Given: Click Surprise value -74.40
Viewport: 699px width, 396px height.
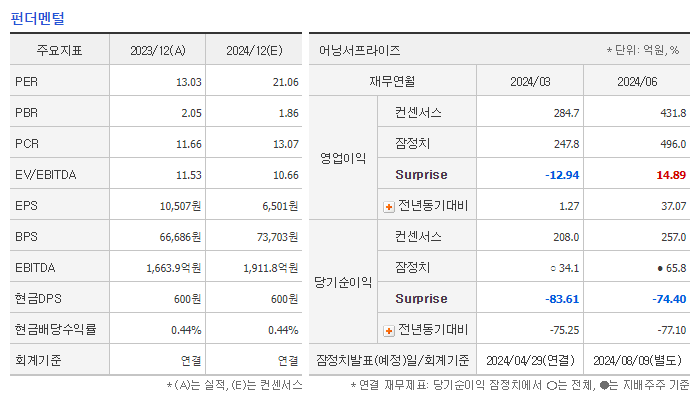Looking at the screenshot, I should pyautogui.click(x=669, y=299).
